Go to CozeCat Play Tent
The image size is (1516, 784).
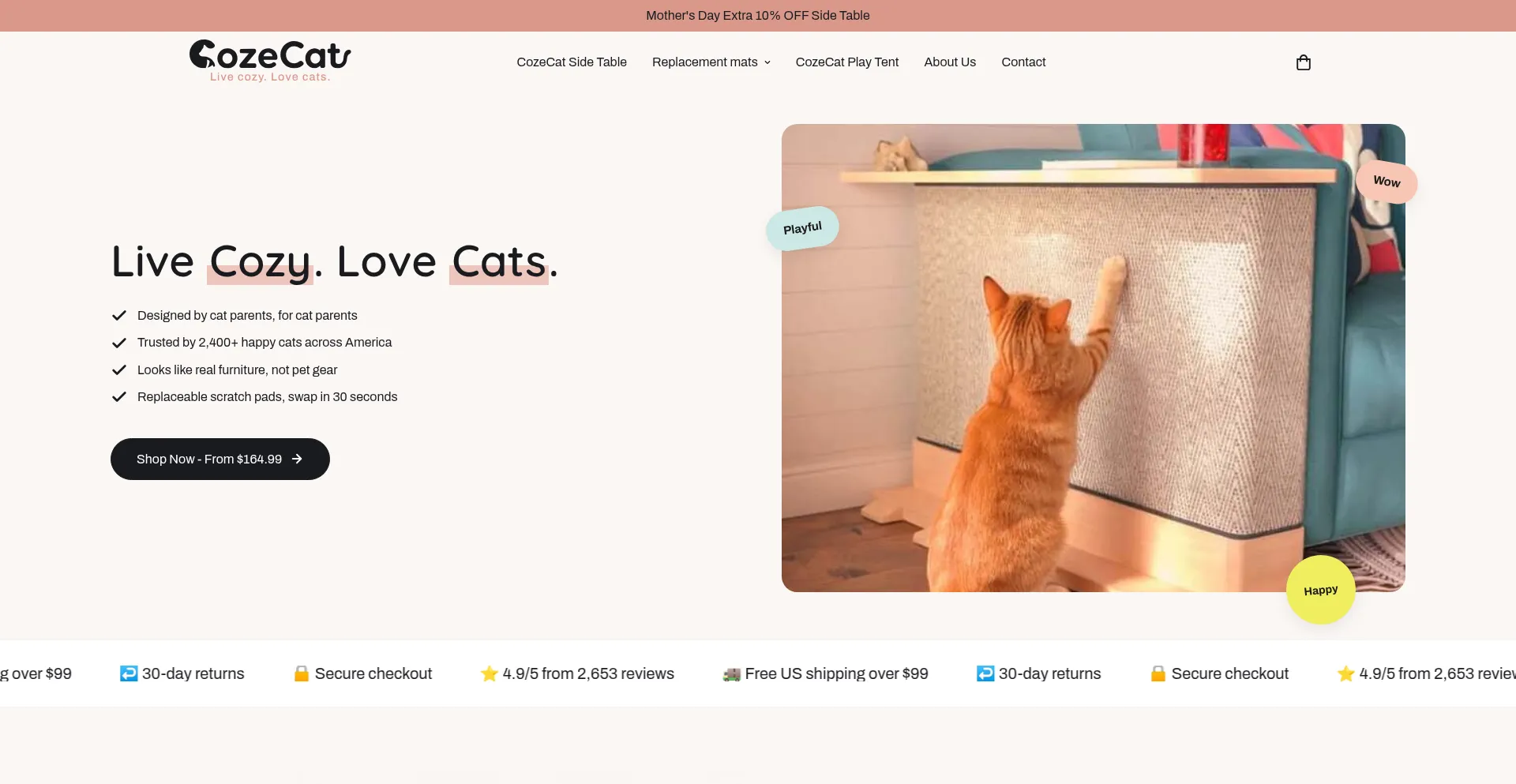coord(847,62)
